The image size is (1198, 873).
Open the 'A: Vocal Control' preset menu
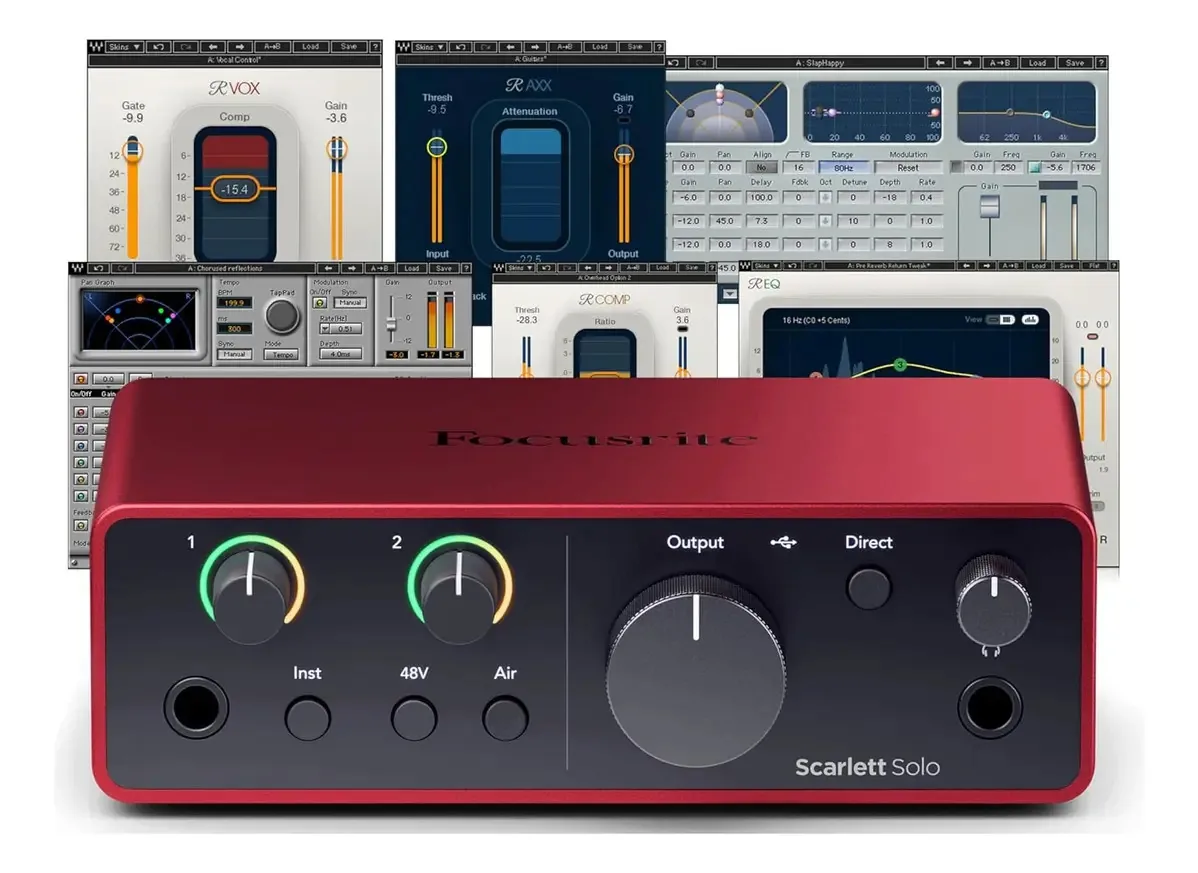point(234,60)
